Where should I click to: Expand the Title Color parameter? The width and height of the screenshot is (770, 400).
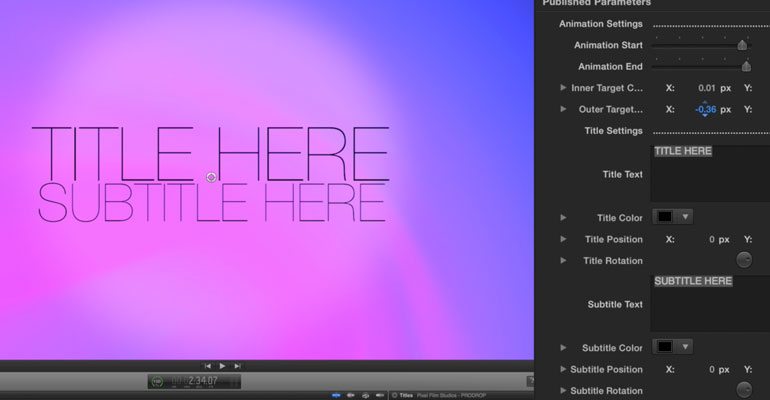tap(563, 217)
